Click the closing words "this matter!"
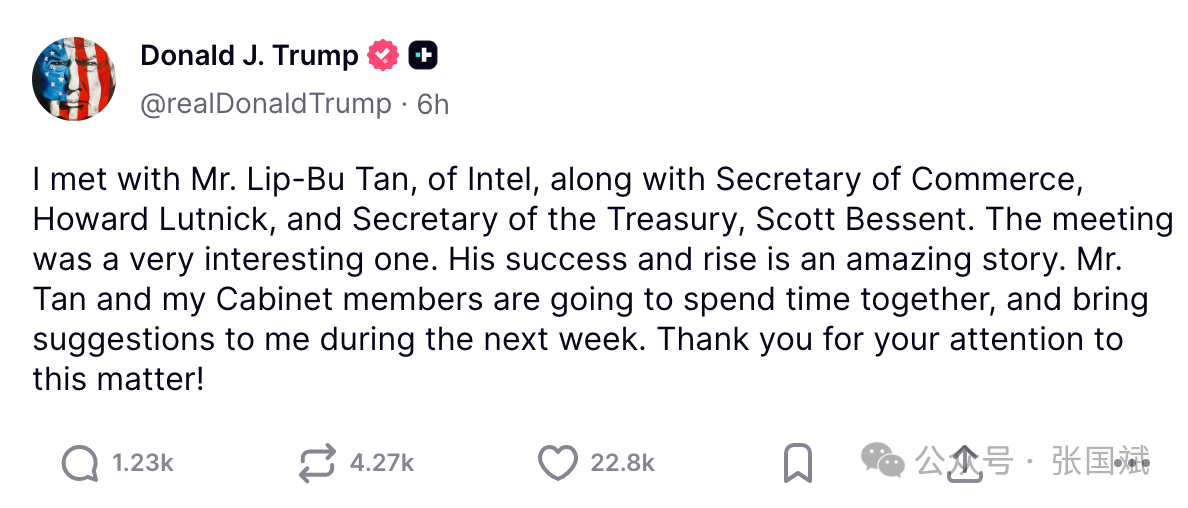The height and width of the screenshot is (508, 1188). coord(118,379)
